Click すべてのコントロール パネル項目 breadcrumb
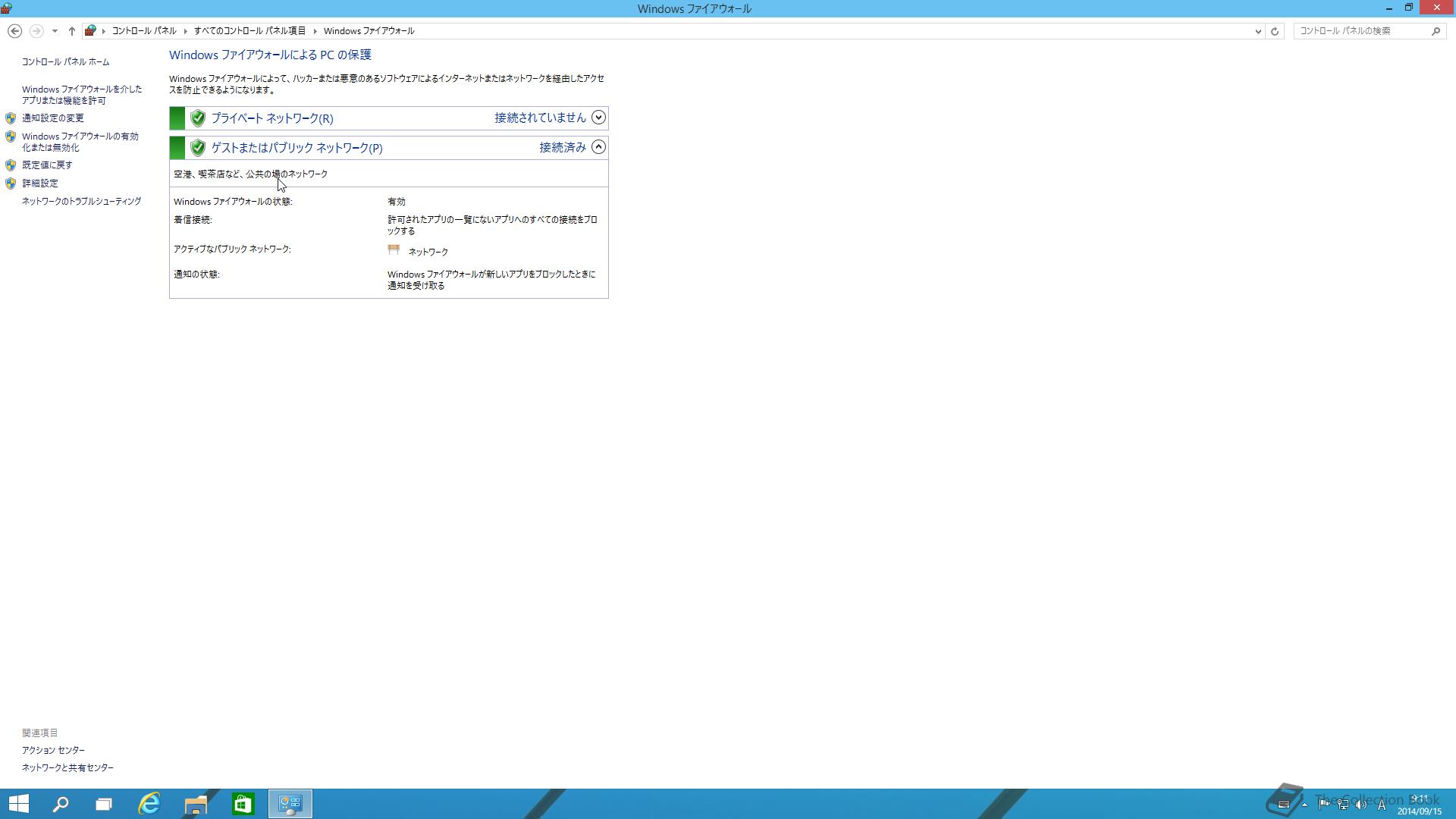This screenshot has width=1456, height=819. 249,31
